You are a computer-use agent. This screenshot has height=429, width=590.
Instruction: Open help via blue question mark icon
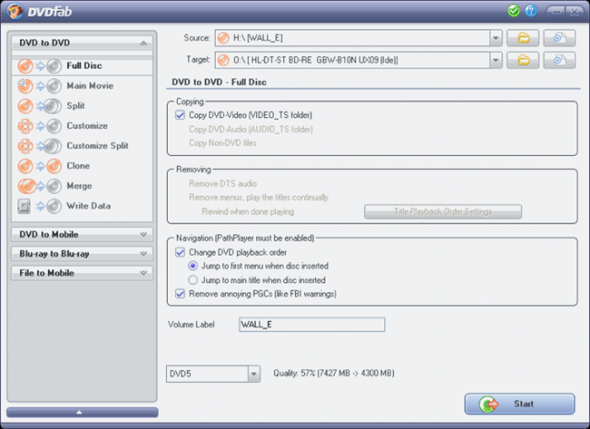pos(531,11)
